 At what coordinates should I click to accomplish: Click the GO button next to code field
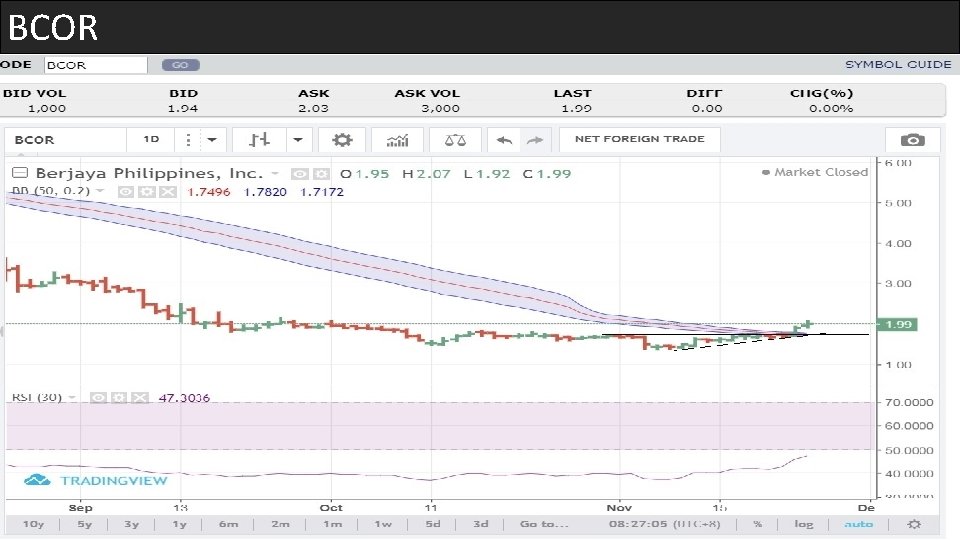[x=181, y=65]
